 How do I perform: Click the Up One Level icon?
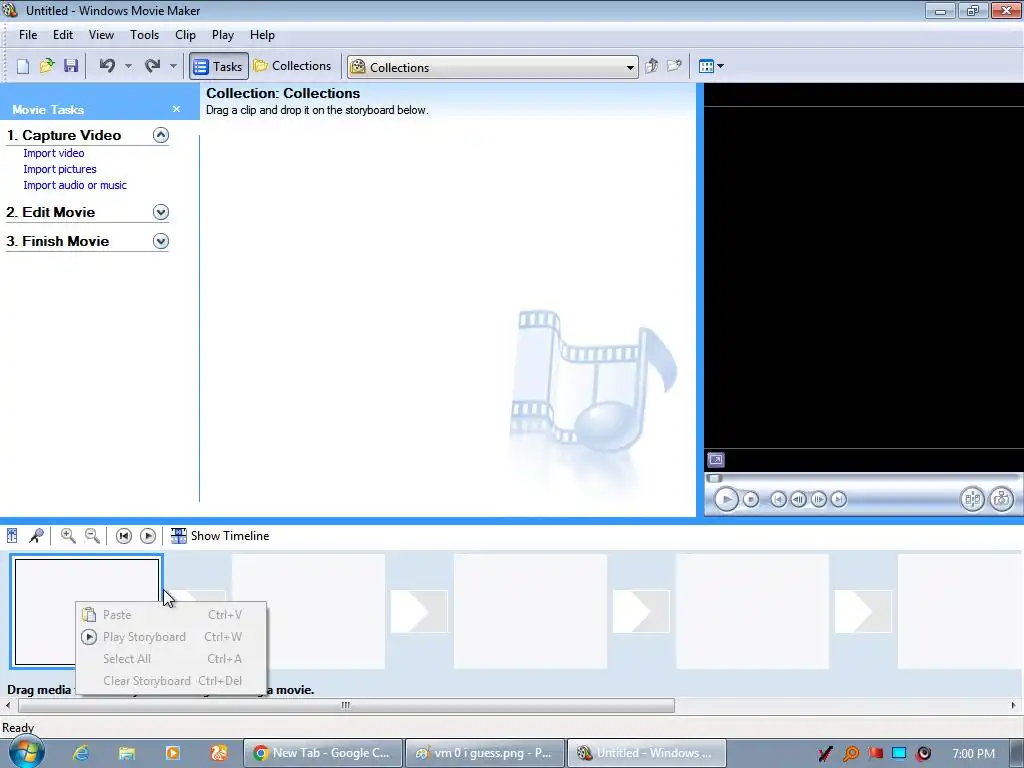(651, 66)
